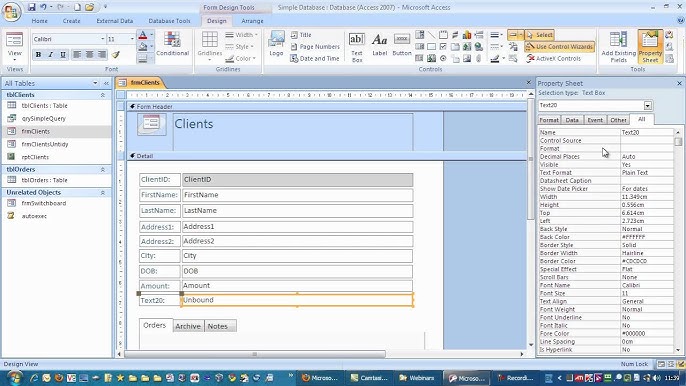Click the Format Painter brush icon
686x386 pixels.
click(116, 55)
